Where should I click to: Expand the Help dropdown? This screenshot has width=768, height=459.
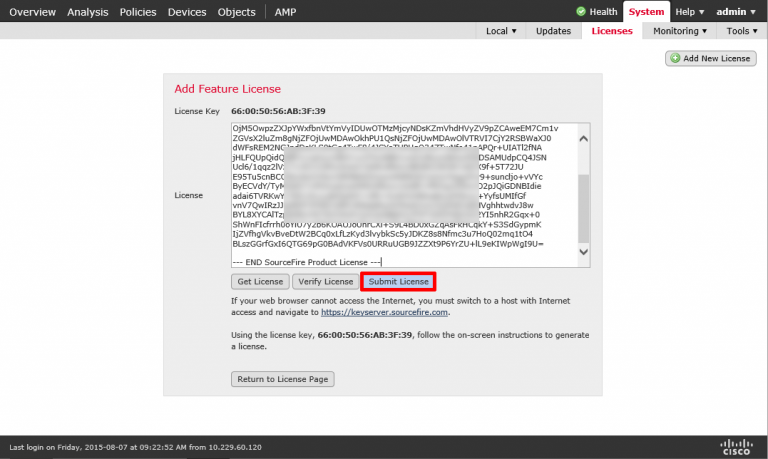(690, 12)
